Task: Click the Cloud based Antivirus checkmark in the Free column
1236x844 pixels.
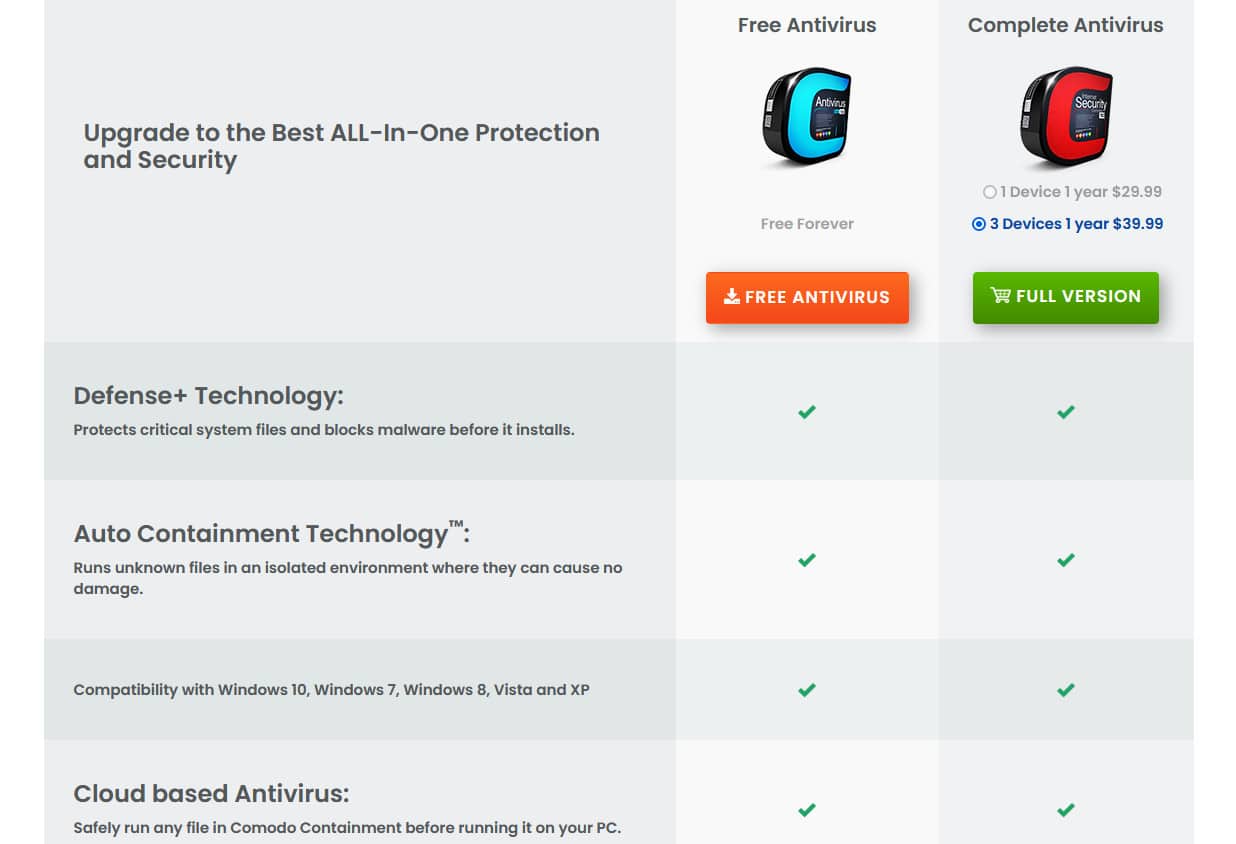Action: tap(807, 810)
